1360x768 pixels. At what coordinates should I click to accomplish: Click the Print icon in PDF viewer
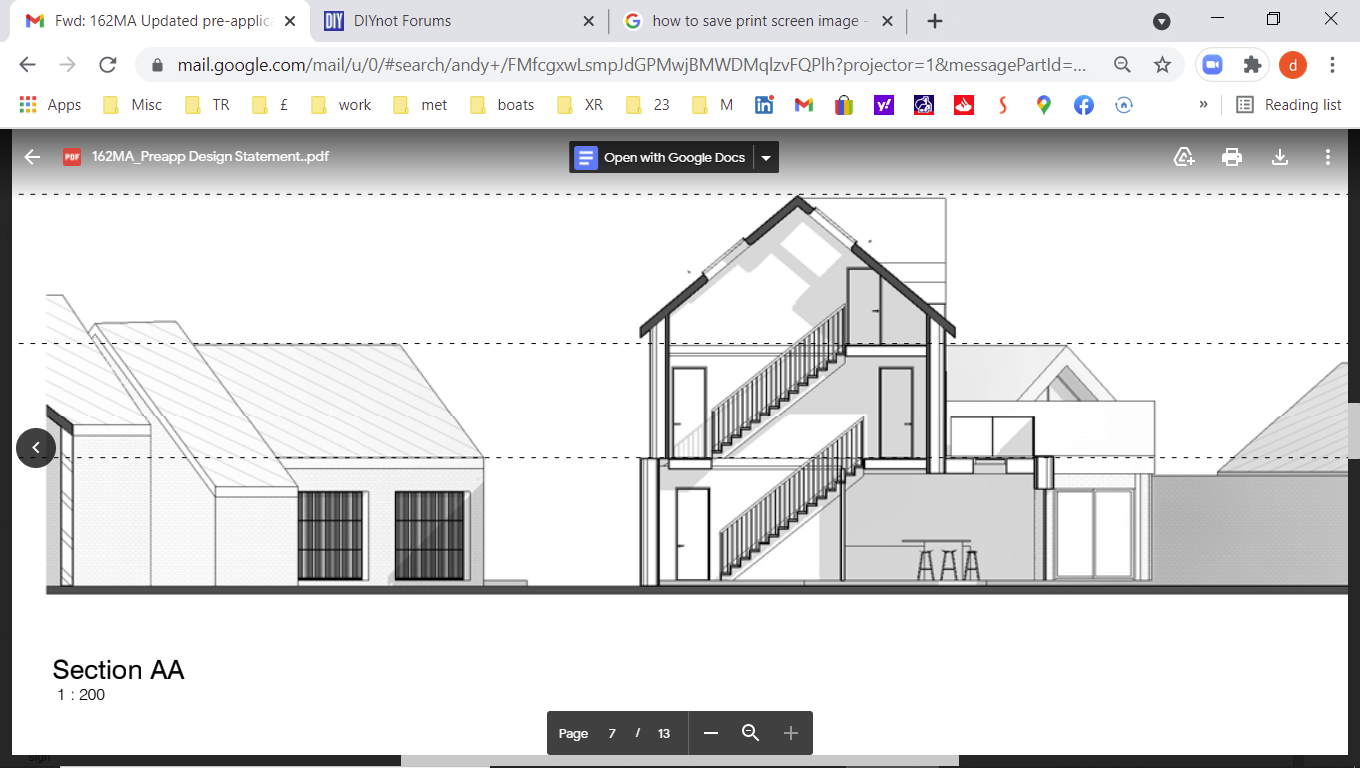point(1232,157)
